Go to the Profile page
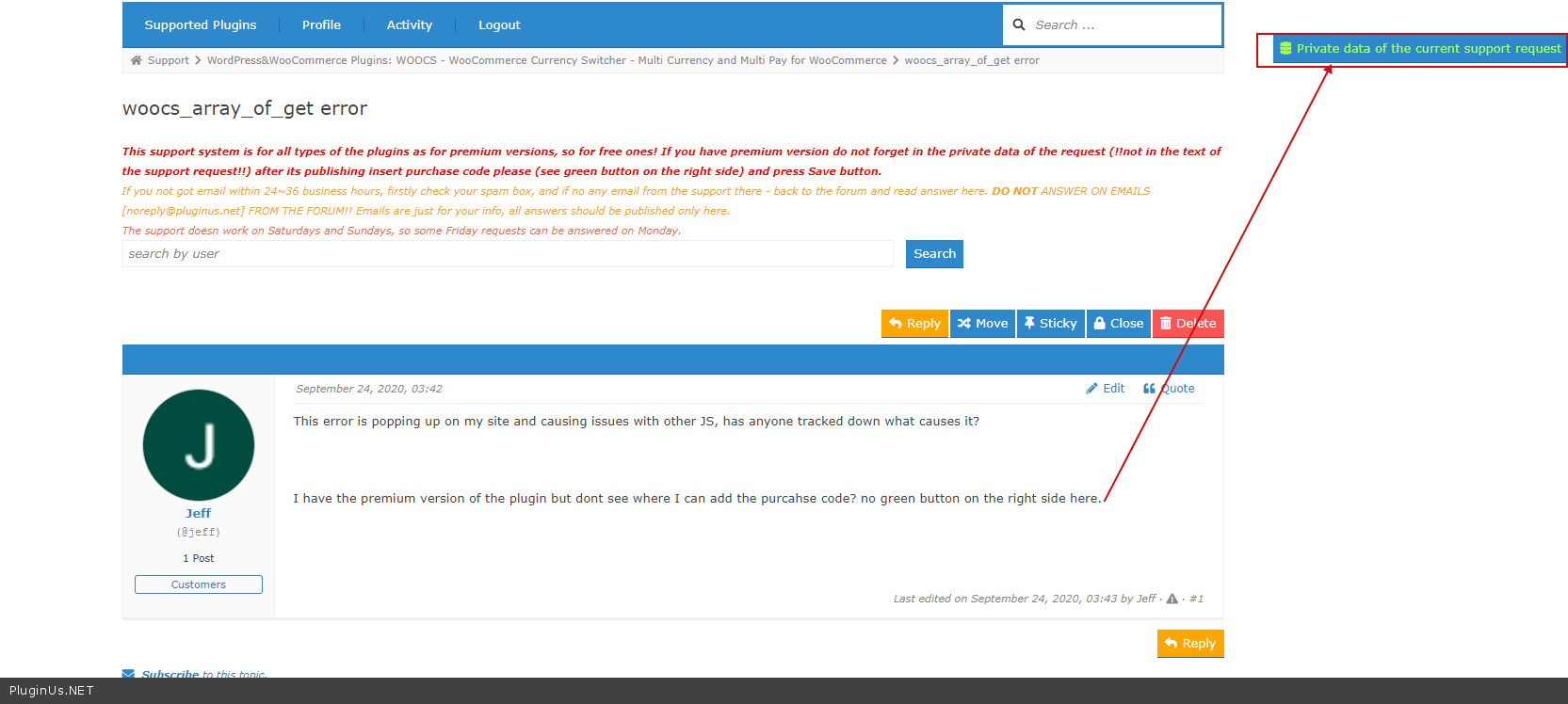This screenshot has height=704, width=1568. (x=321, y=25)
